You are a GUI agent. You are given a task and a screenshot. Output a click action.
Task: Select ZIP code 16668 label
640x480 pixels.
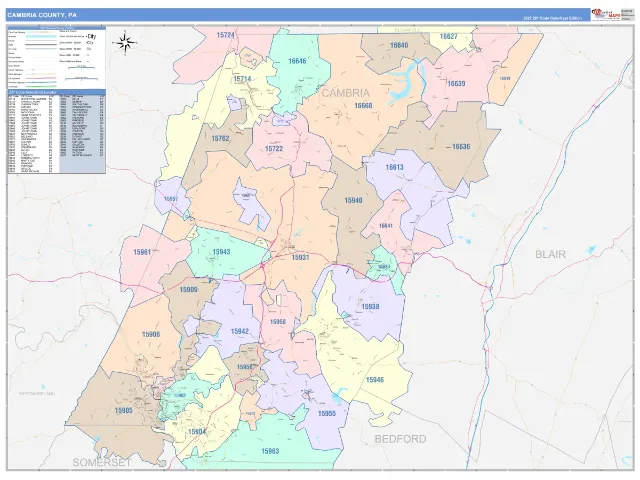point(363,106)
